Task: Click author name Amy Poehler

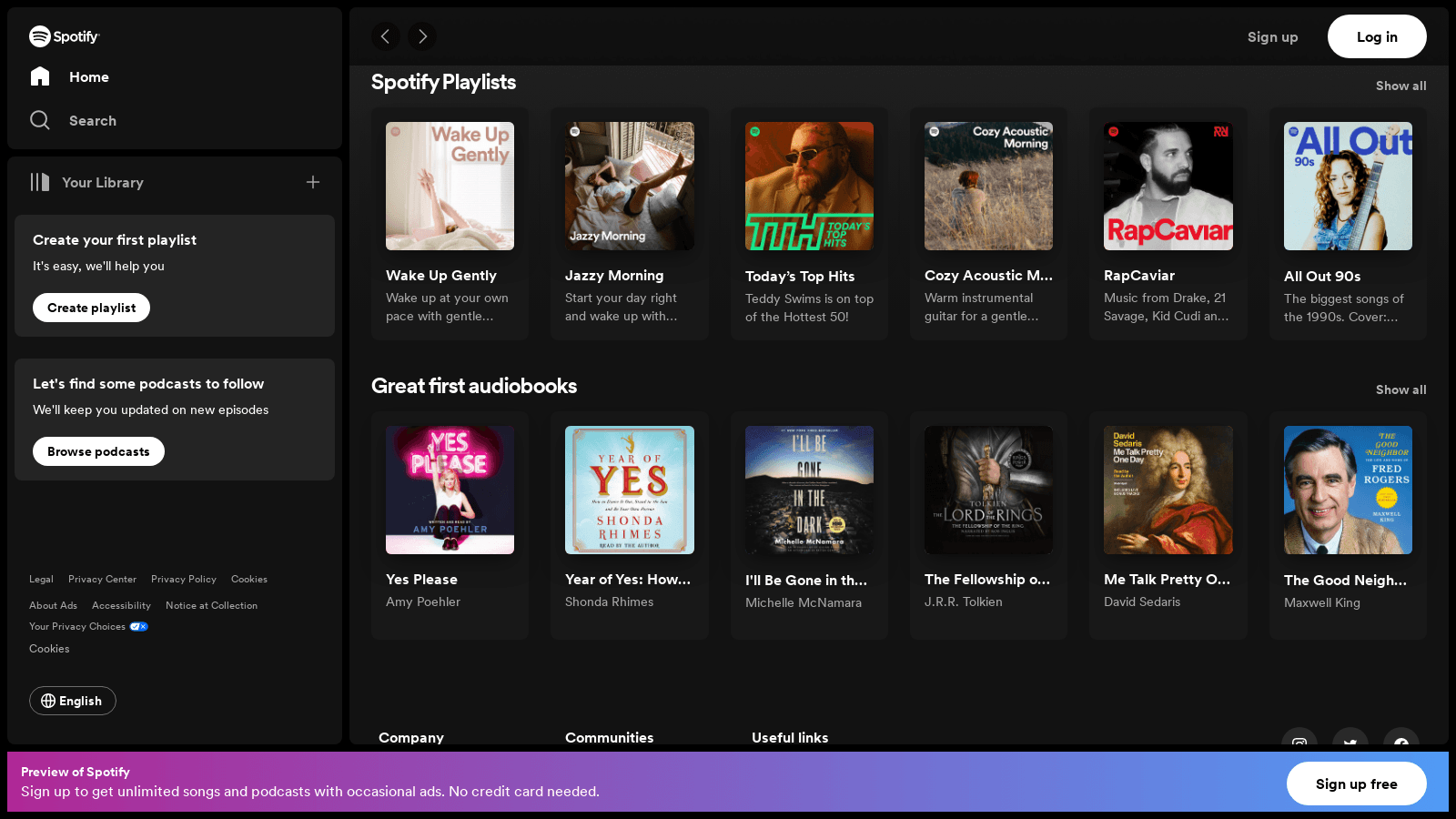Action: coord(423,602)
